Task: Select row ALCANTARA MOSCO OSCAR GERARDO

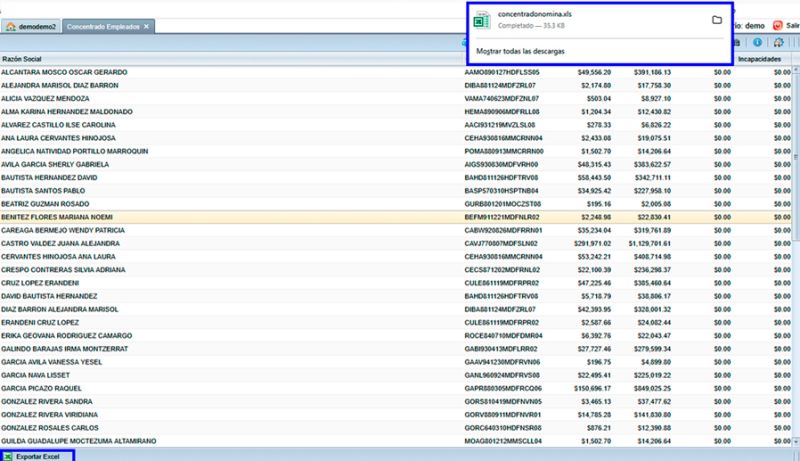Action: point(396,72)
